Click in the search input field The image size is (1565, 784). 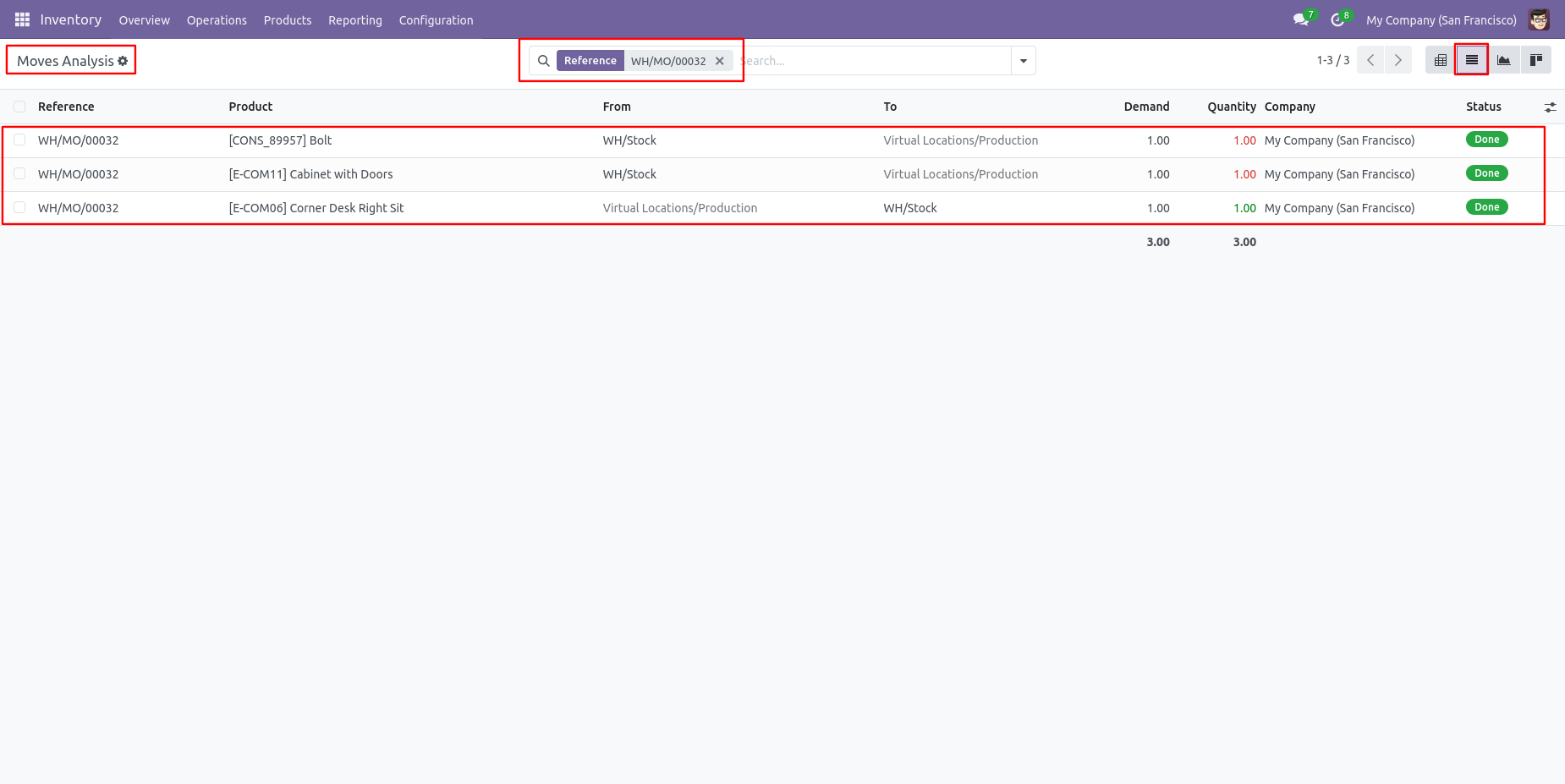pos(871,61)
